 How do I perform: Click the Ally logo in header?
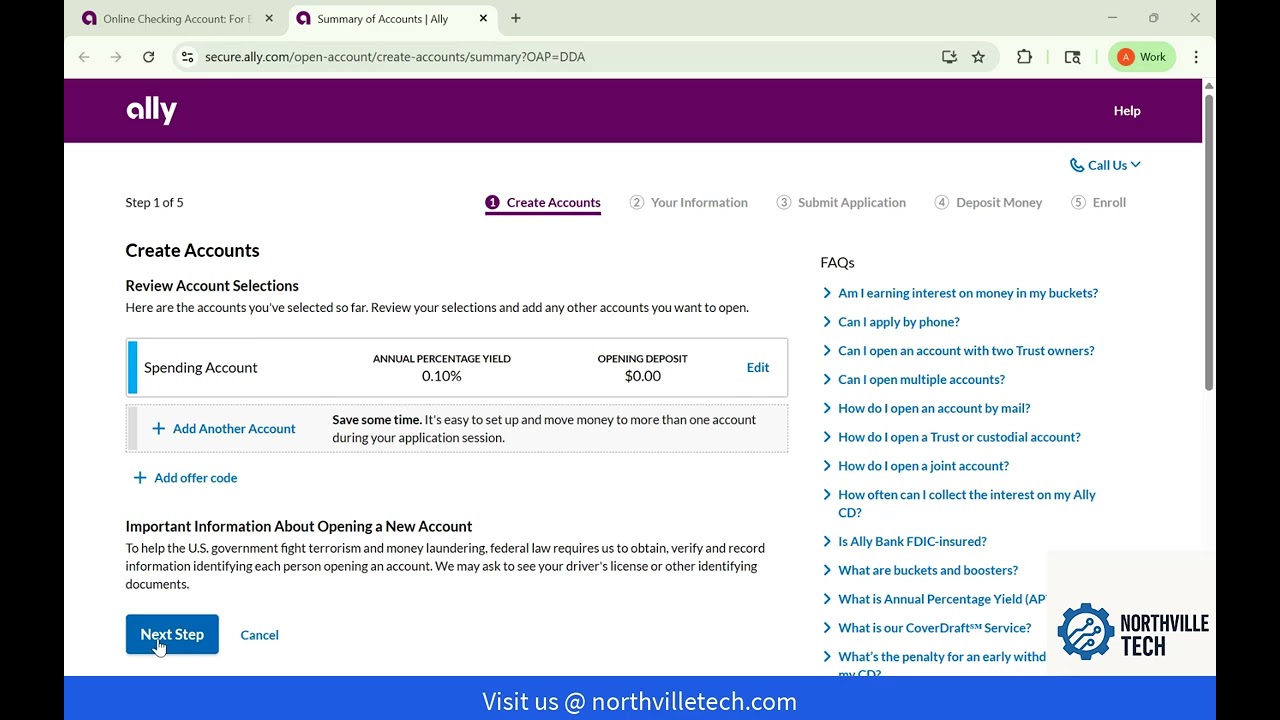point(151,110)
